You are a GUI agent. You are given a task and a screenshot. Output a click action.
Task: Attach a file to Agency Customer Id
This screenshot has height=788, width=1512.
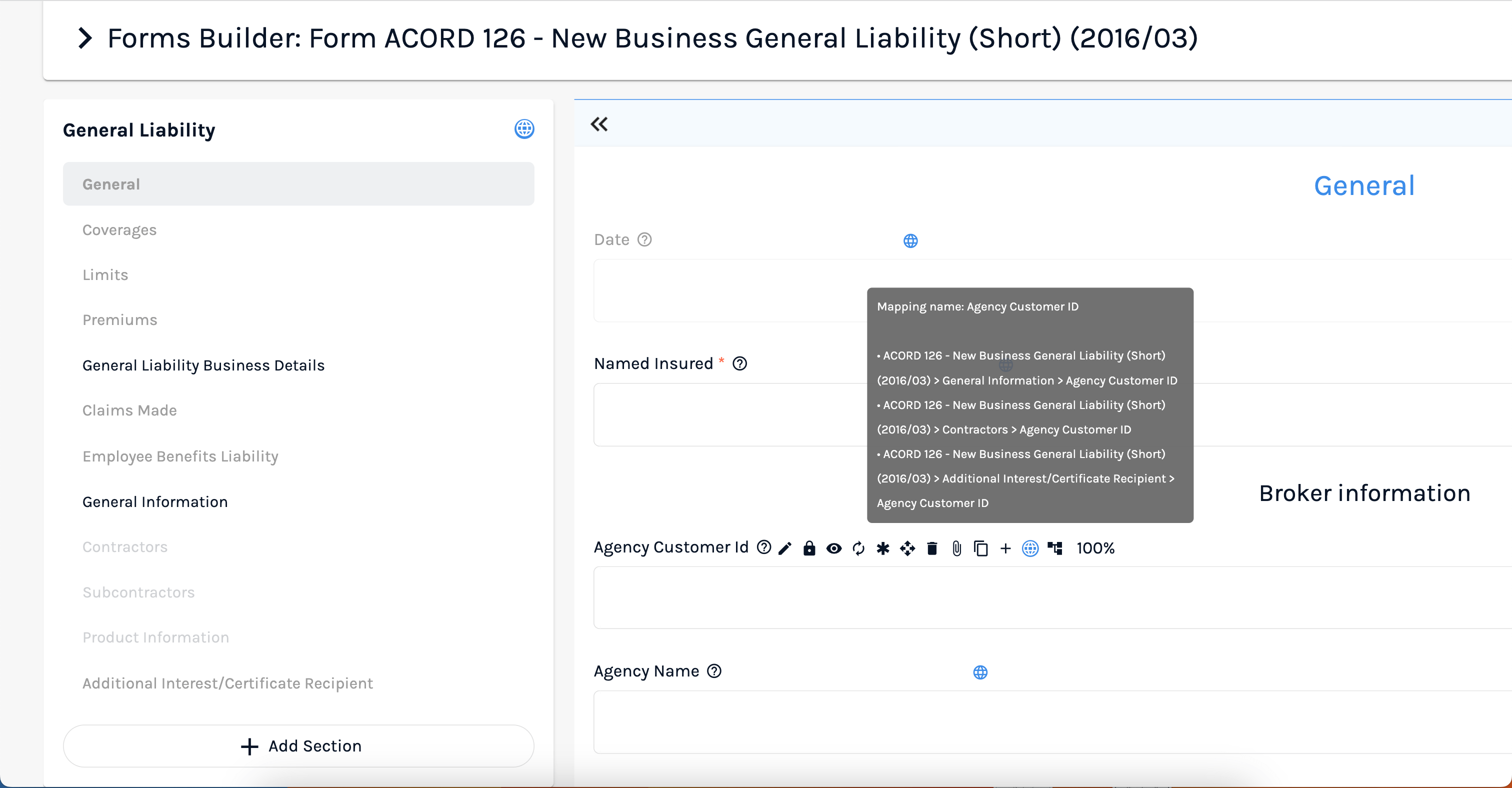[x=956, y=548]
